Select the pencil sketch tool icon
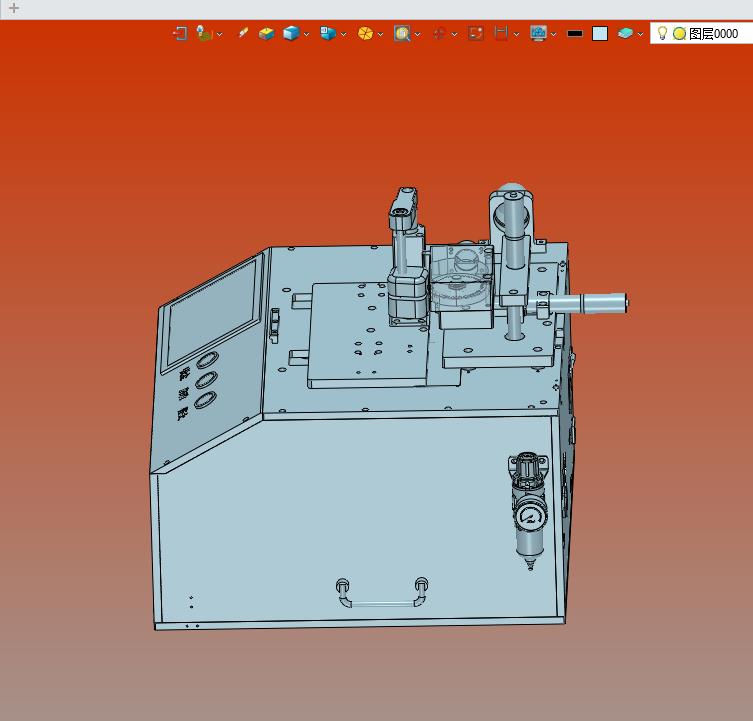 [x=243, y=33]
